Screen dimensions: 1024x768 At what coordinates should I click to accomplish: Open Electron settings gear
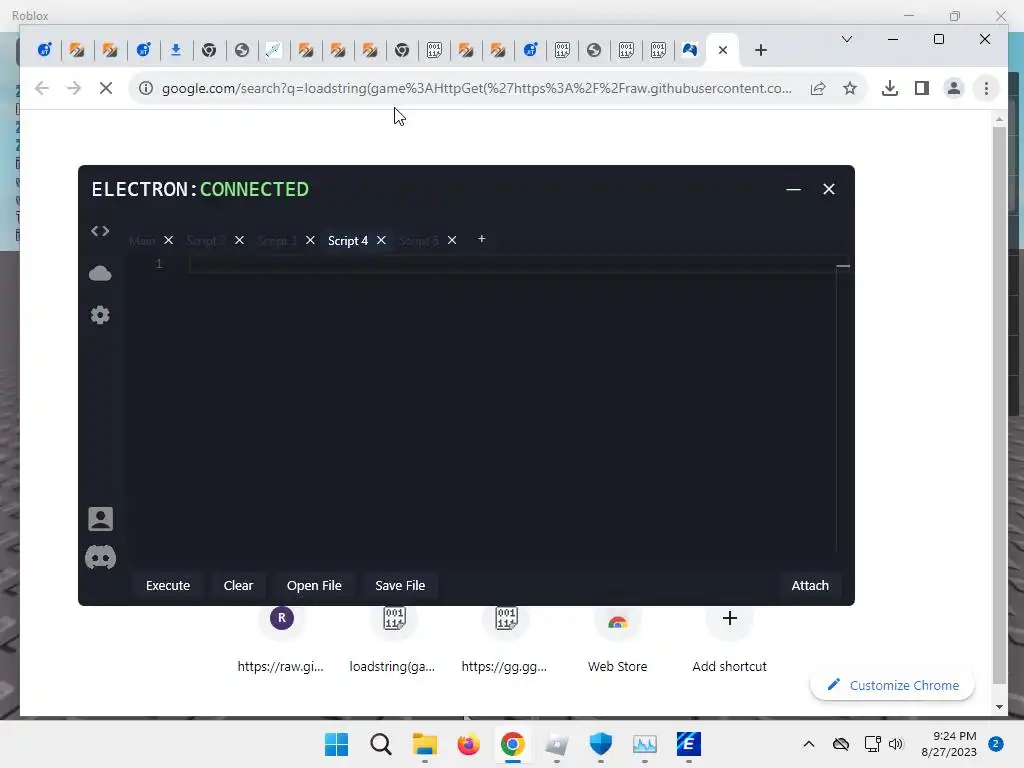tap(100, 315)
